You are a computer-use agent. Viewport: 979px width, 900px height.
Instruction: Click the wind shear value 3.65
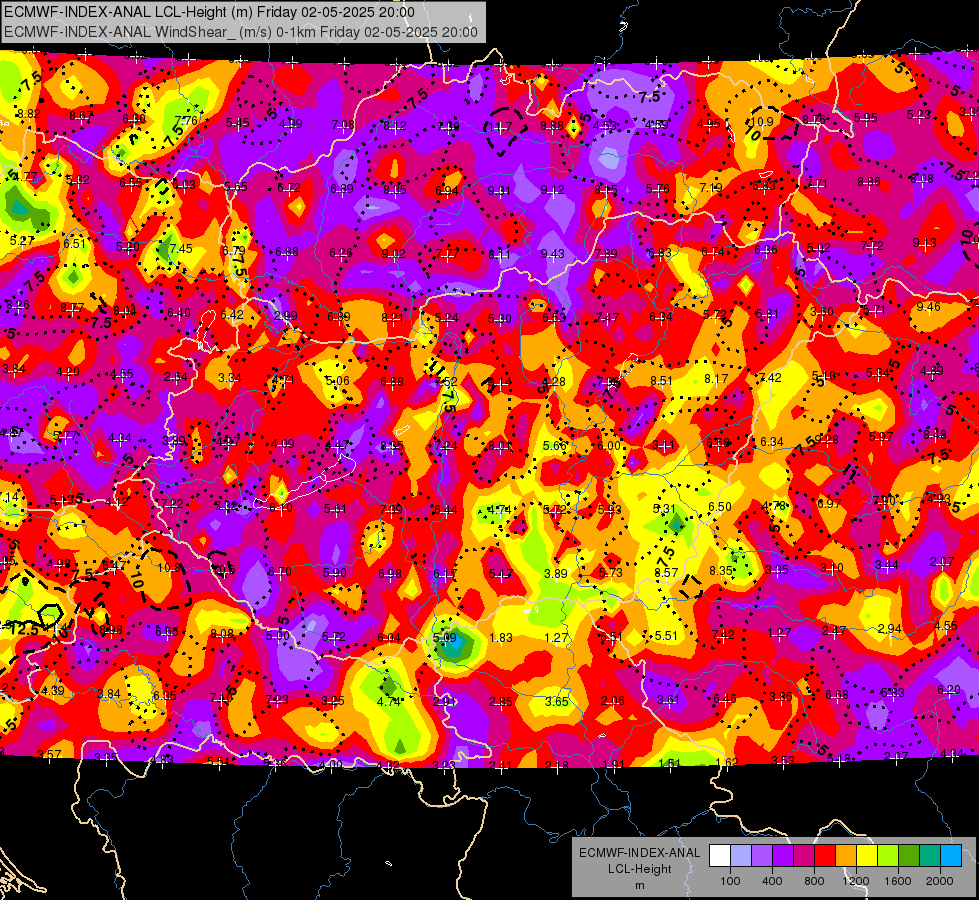click(x=556, y=701)
